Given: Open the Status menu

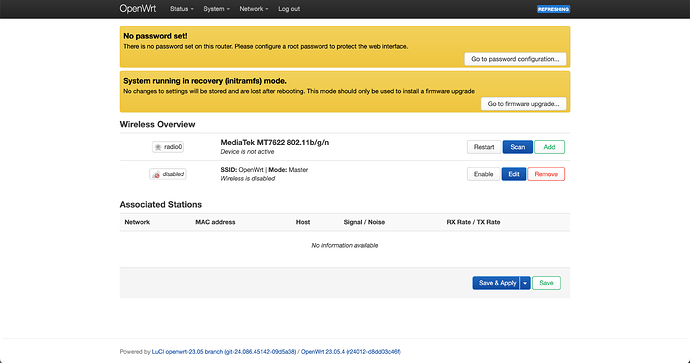Looking at the screenshot, I should point(181,9).
